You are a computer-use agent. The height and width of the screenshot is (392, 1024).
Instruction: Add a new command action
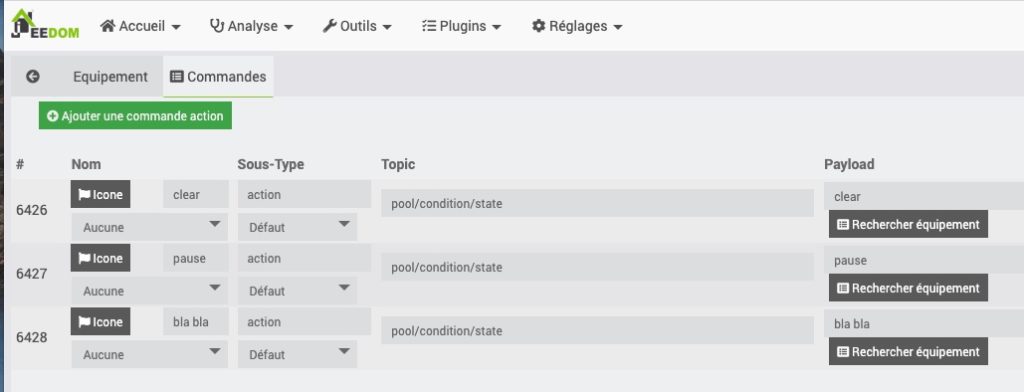pos(135,116)
